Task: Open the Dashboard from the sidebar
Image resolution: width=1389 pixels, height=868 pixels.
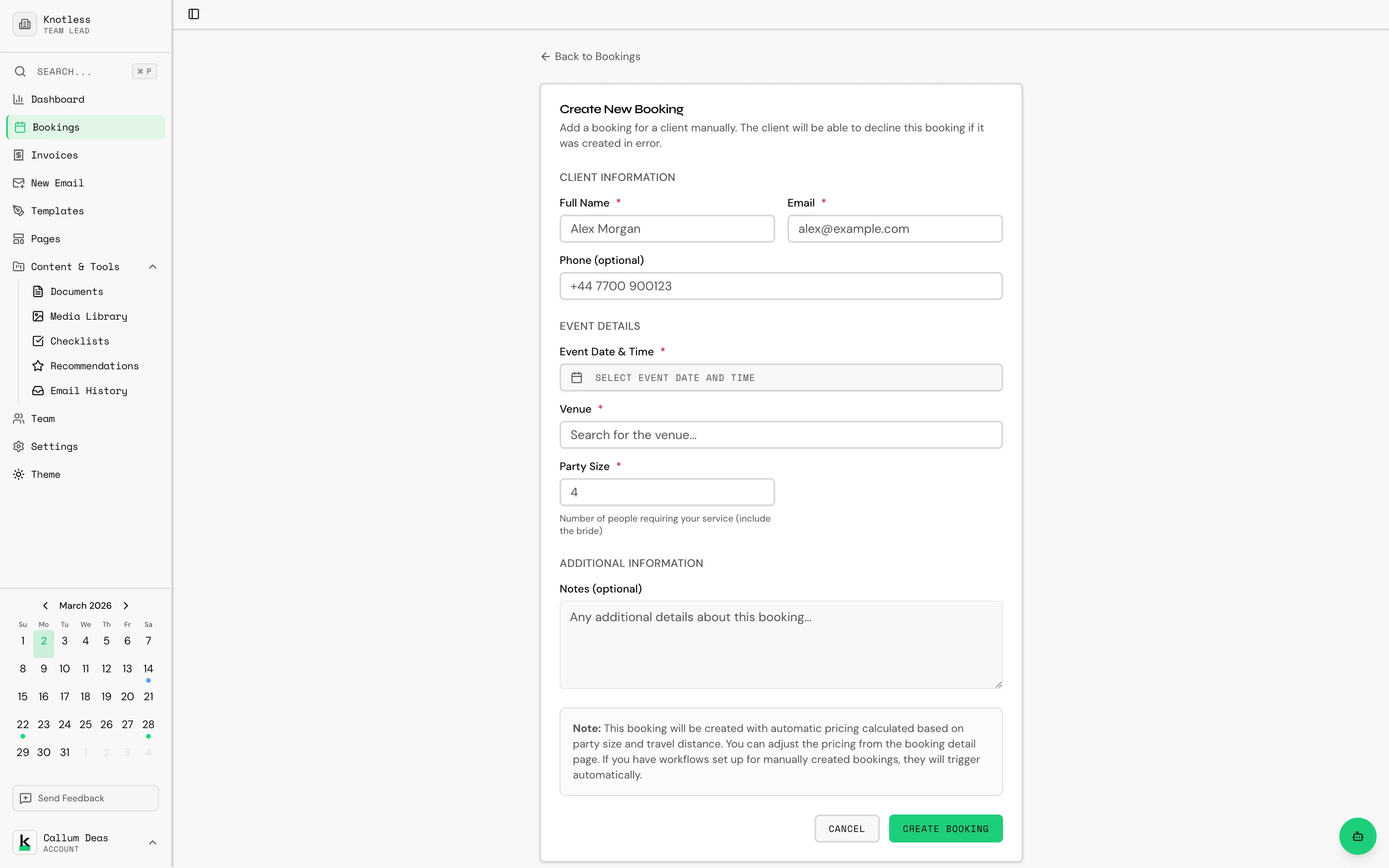Action: pyautogui.click(x=57, y=99)
